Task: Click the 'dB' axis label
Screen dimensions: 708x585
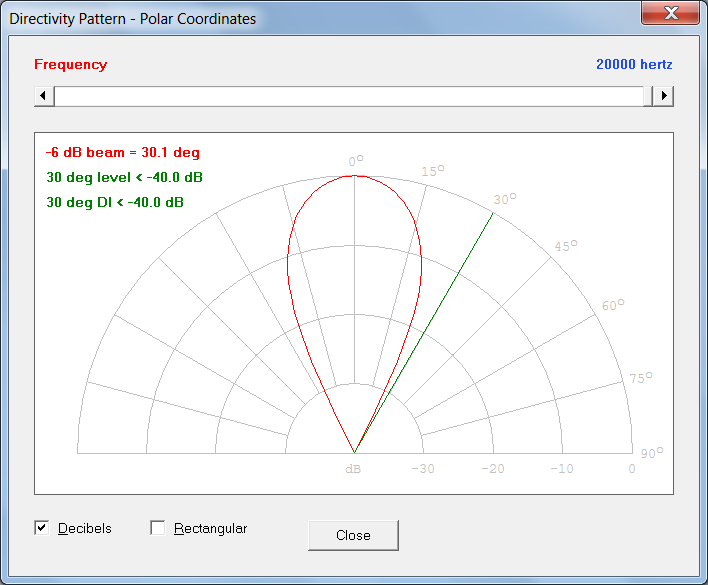Action: (x=353, y=469)
